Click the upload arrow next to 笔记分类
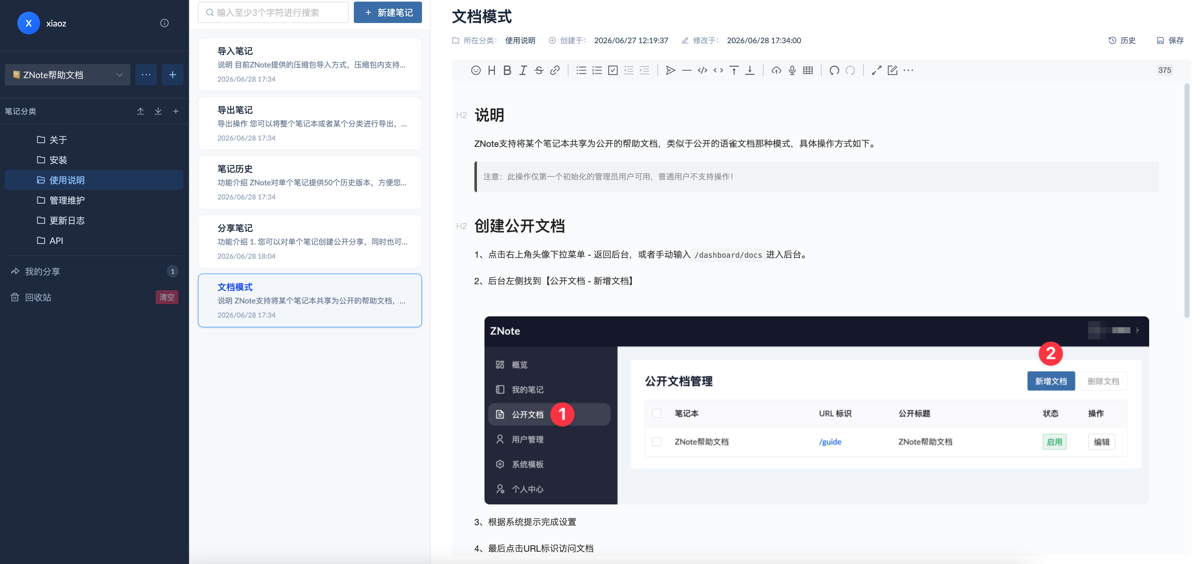 tap(140, 111)
